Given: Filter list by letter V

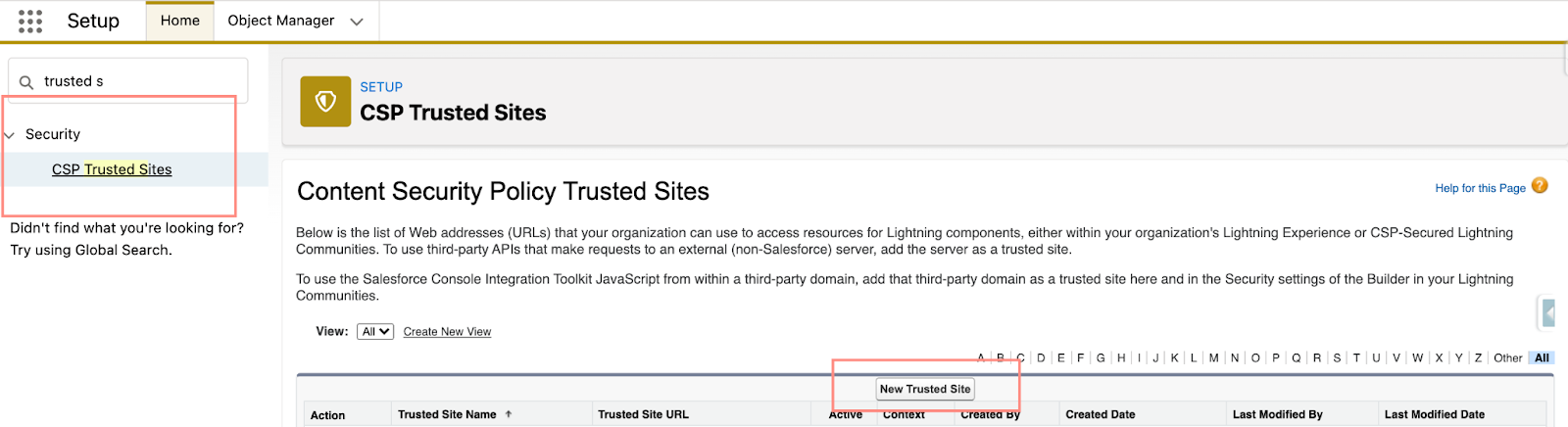Looking at the screenshot, I should (x=1396, y=358).
